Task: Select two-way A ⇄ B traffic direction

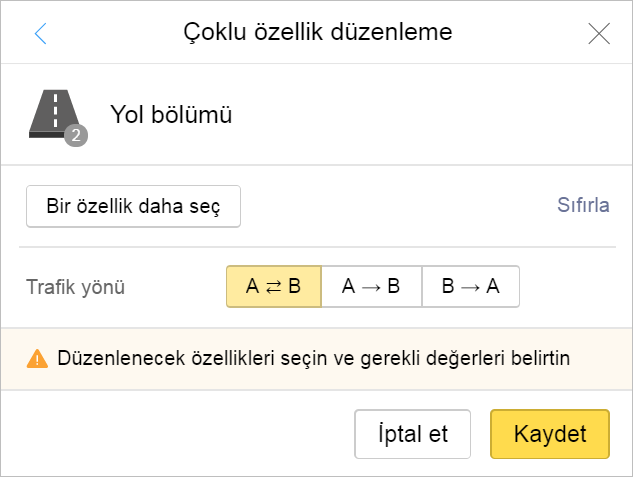Action: point(274,287)
